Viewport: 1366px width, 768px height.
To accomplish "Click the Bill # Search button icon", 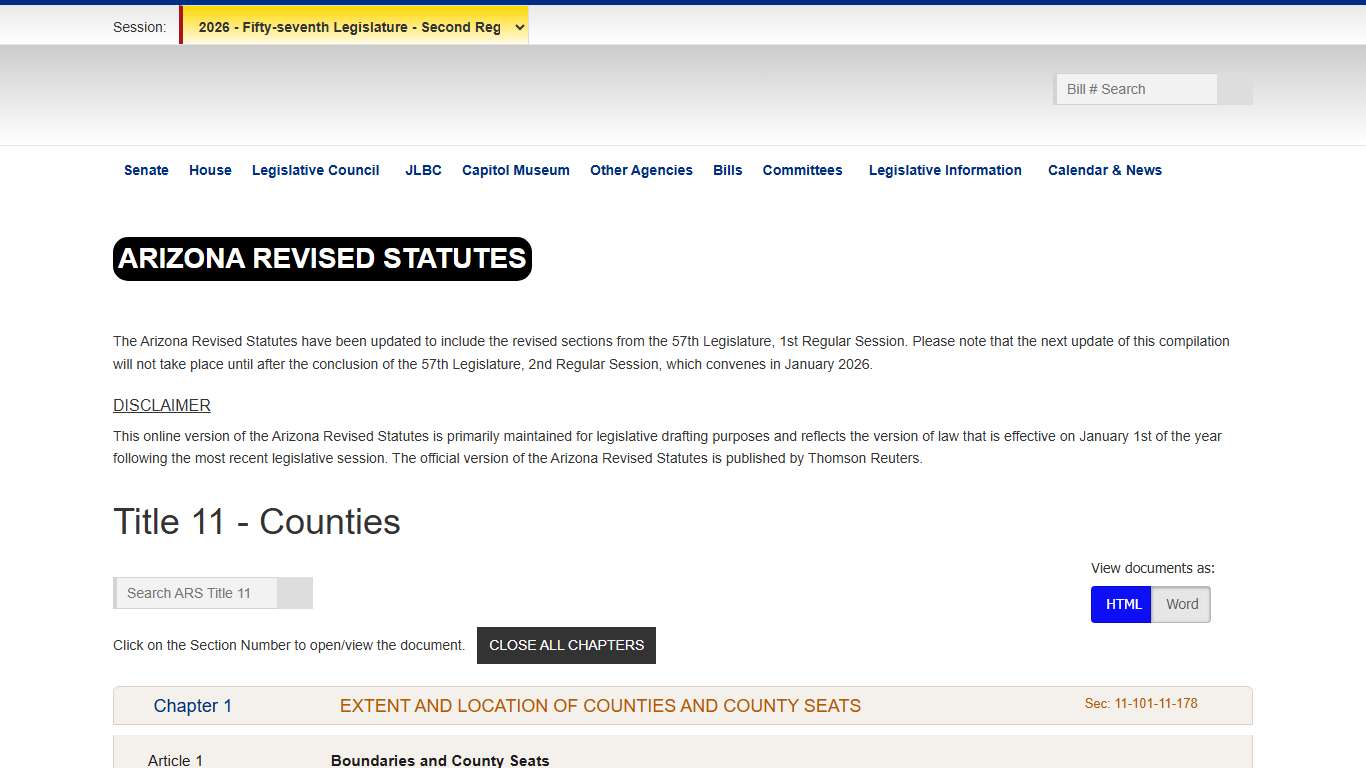I will 1235,89.
